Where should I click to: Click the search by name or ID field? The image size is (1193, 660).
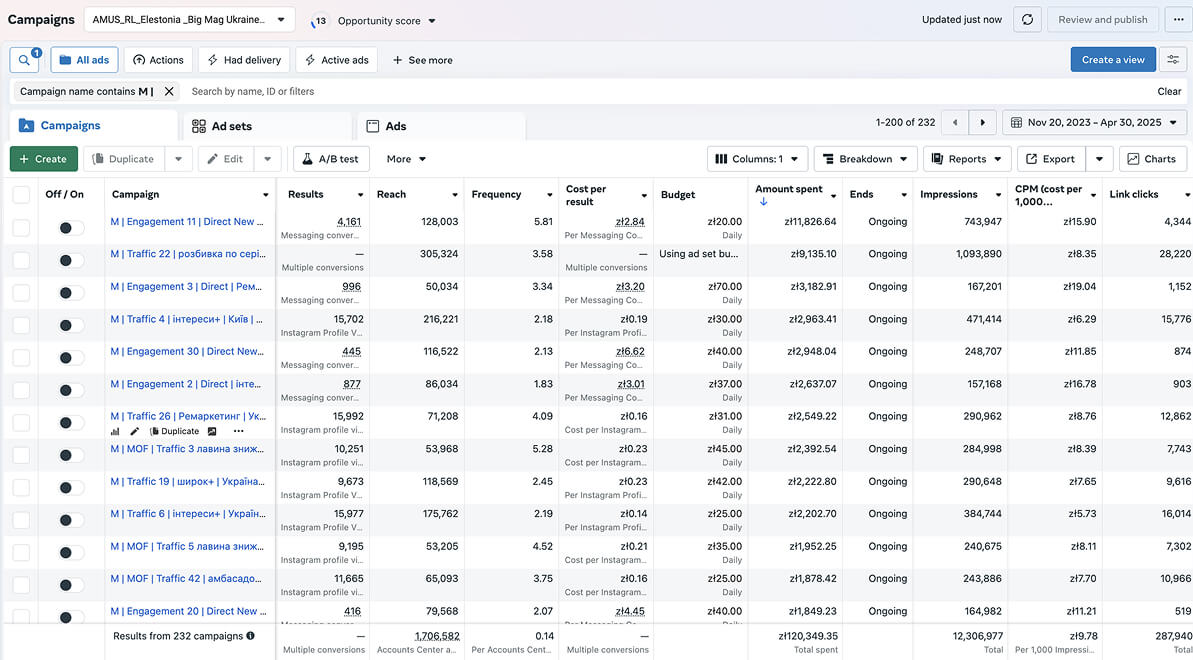[670, 91]
